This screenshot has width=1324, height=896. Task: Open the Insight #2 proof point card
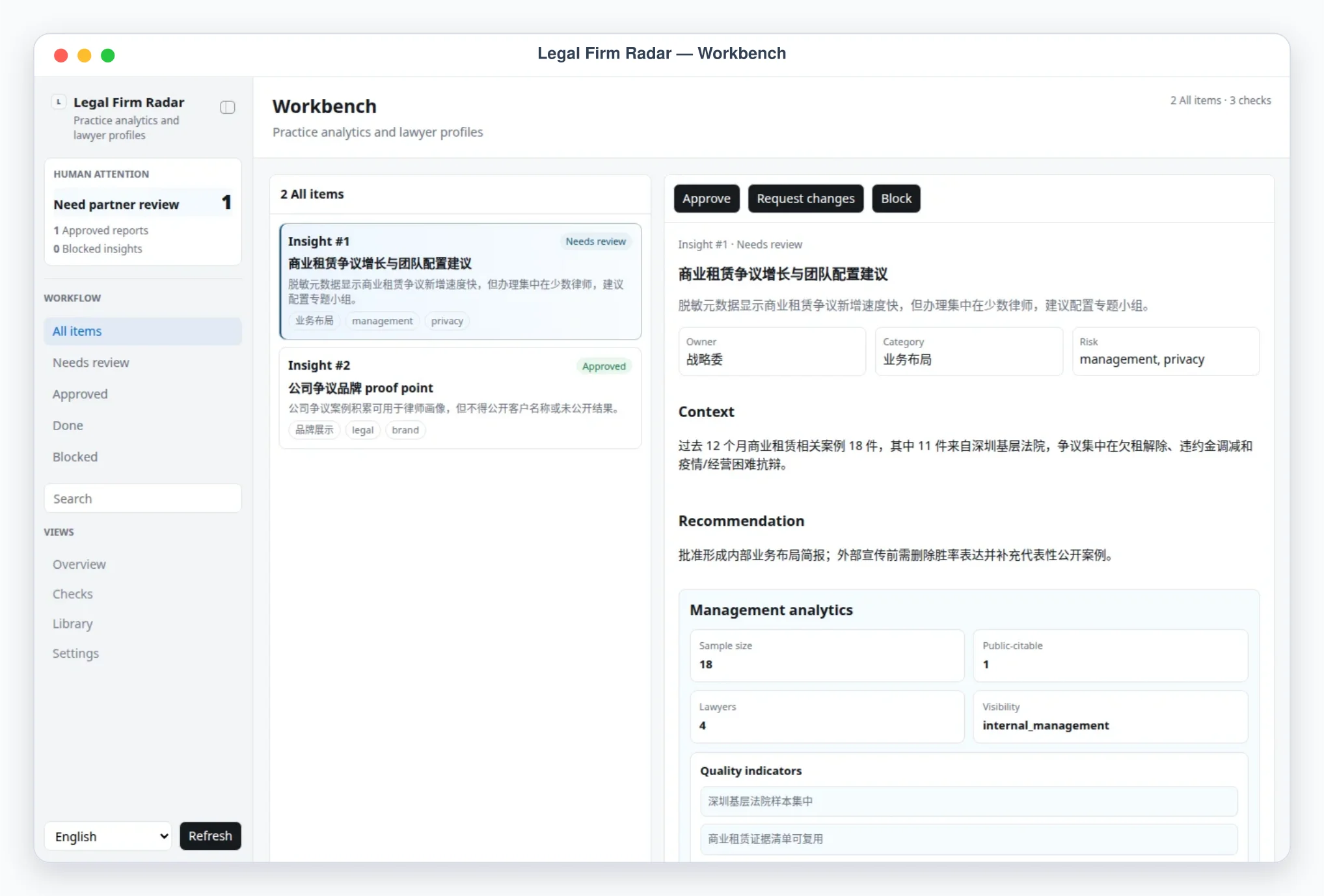460,398
